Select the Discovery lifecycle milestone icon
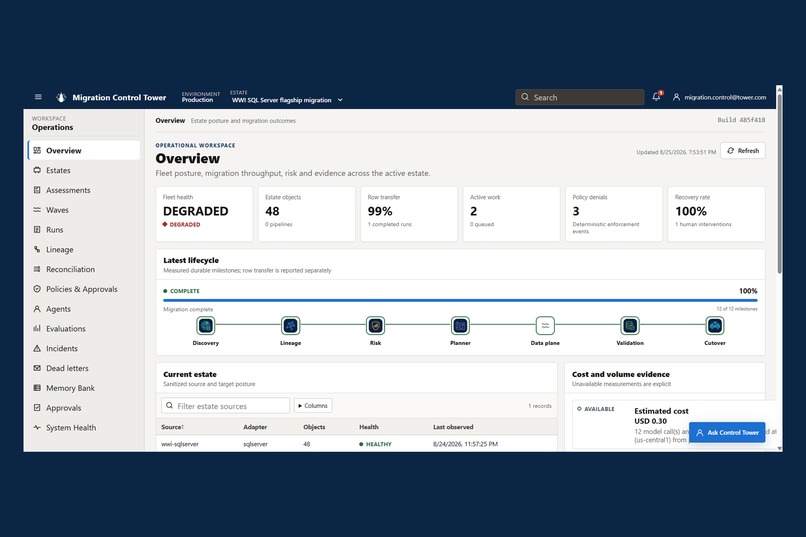The width and height of the screenshot is (806, 537). (x=206, y=325)
